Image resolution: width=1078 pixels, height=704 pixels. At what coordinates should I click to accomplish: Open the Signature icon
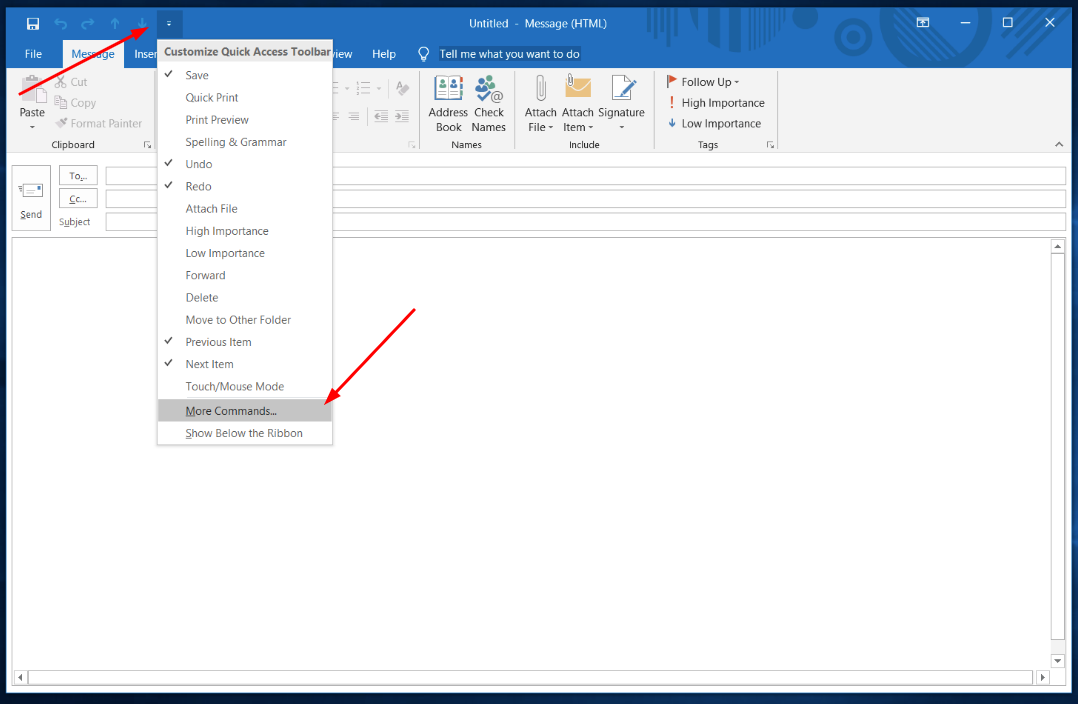(x=623, y=89)
